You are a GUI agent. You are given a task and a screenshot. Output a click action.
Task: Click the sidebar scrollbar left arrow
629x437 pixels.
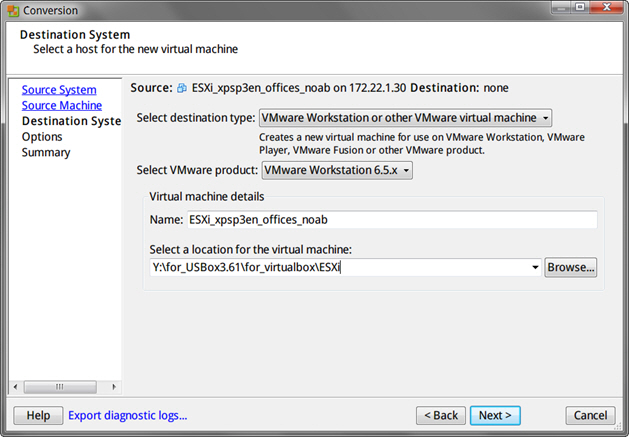(14, 386)
